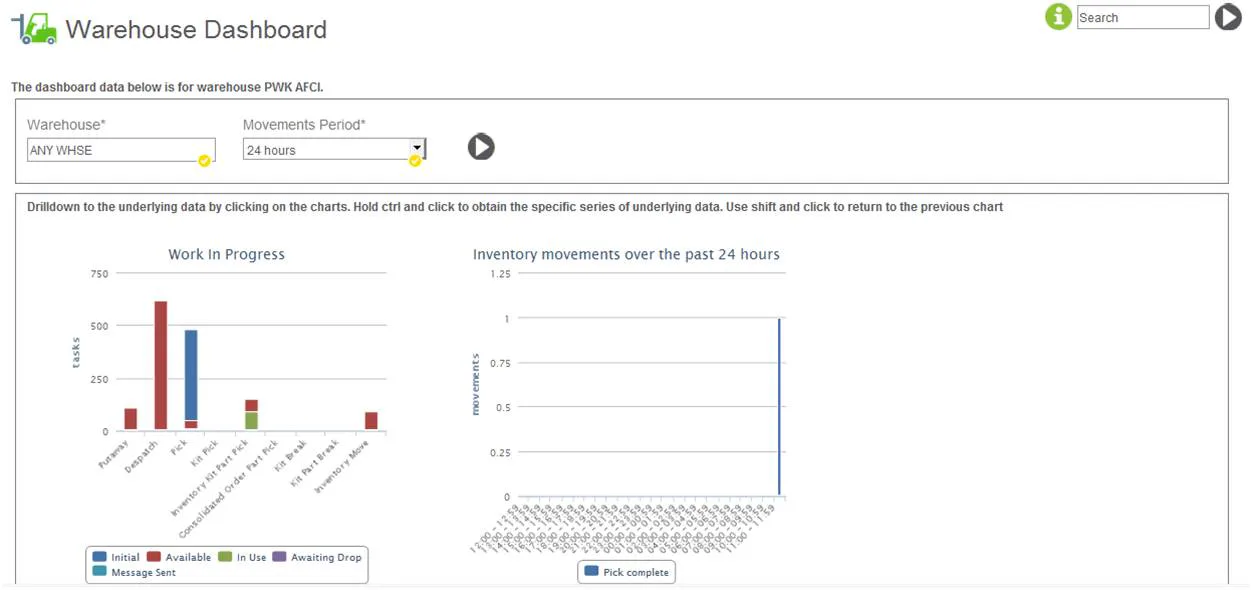Toggle the Awaiting Drop legend entry
The width and height of the screenshot is (1252, 590).
click(x=318, y=557)
